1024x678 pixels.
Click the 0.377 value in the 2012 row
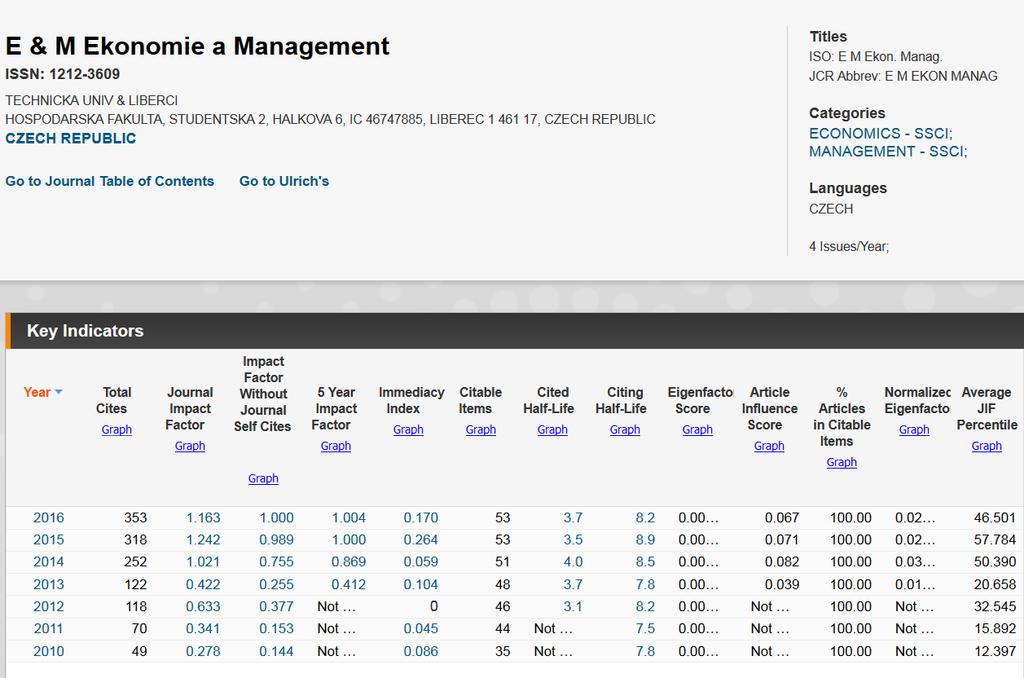[x=276, y=607]
